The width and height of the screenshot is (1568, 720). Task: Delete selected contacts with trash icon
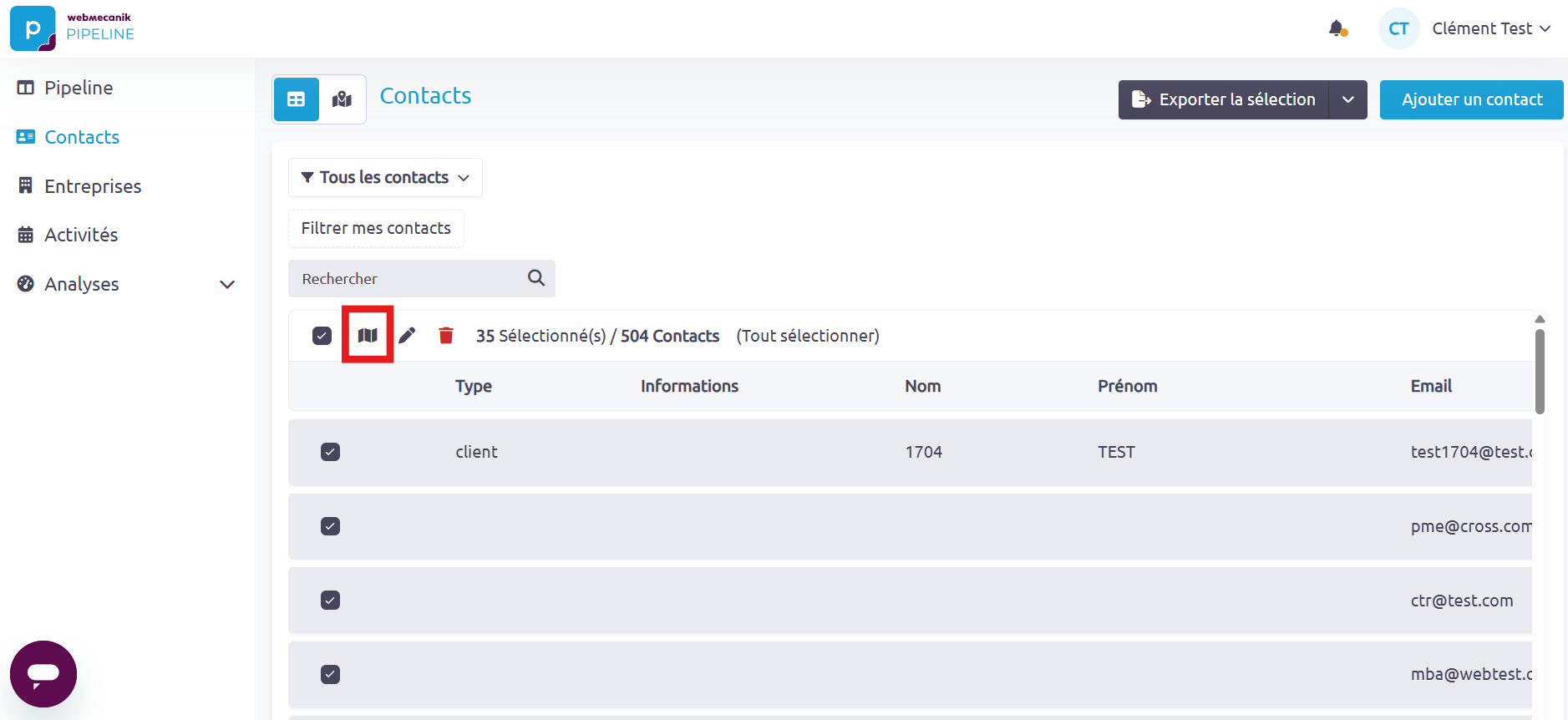[446, 336]
